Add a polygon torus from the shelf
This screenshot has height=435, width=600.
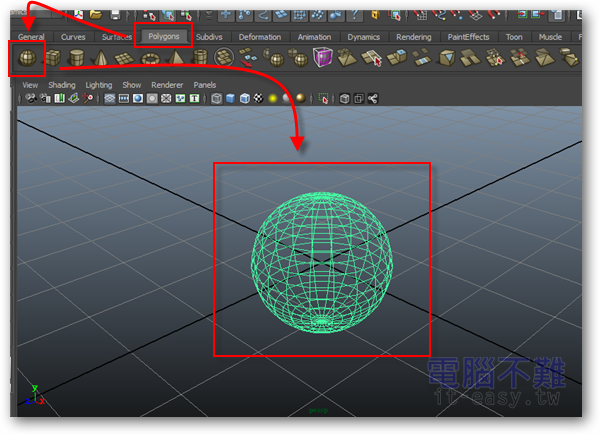click(151, 58)
